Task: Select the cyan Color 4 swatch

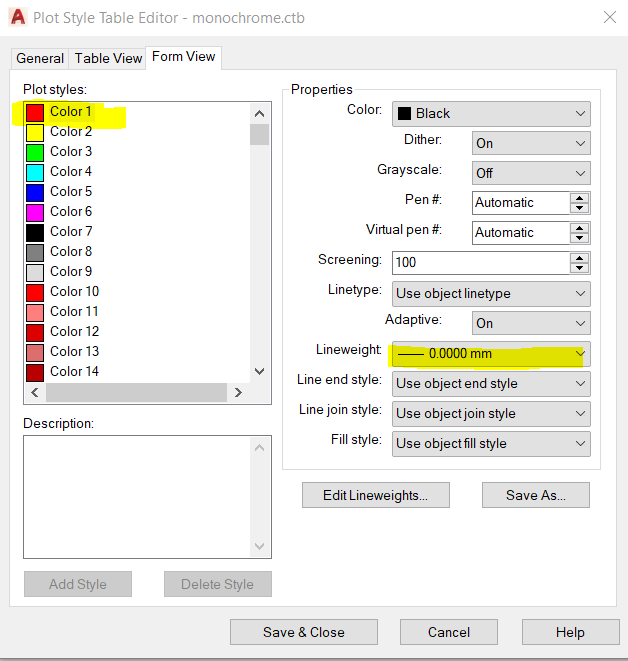Action: pyautogui.click(x=35, y=172)
